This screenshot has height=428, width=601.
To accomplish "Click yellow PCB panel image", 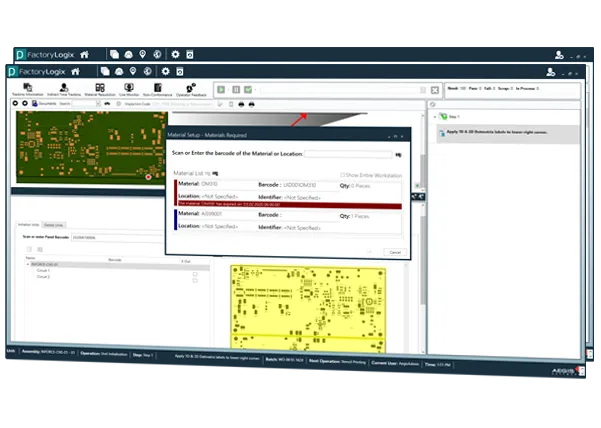I will point(309,309).
